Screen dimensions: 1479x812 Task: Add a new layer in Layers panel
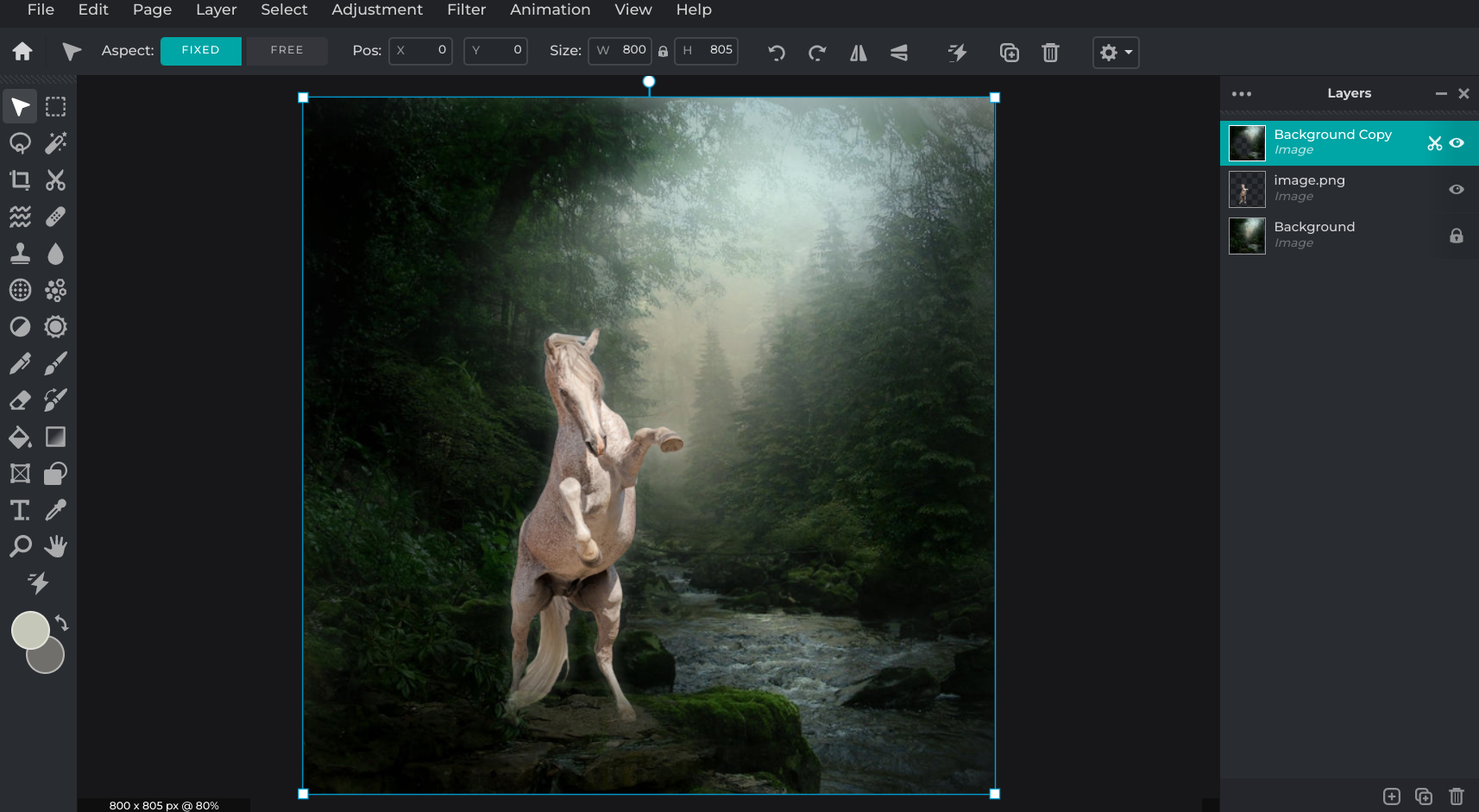coord(1392,796)
